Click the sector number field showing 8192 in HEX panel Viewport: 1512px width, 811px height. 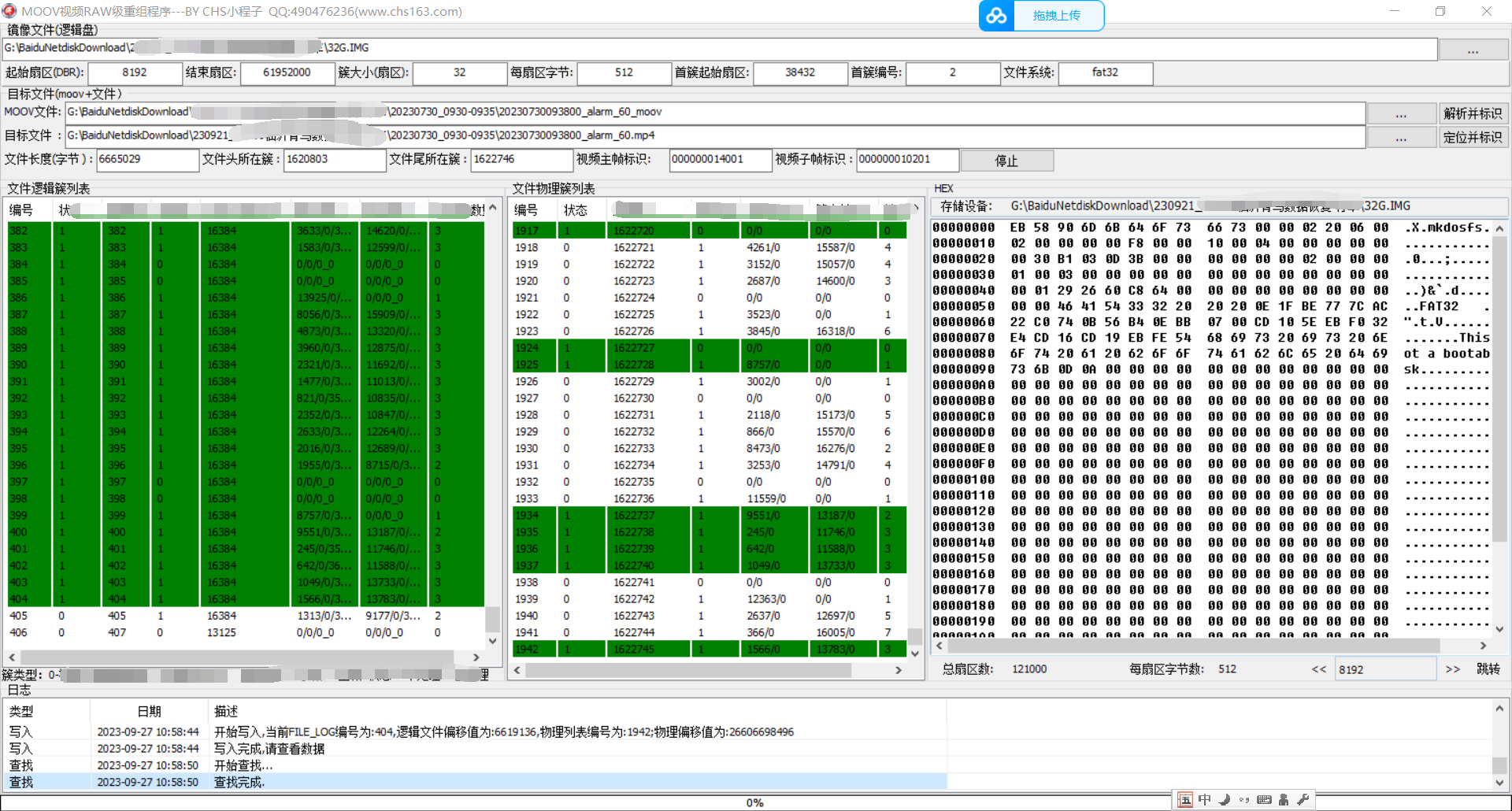[1385, 669]
